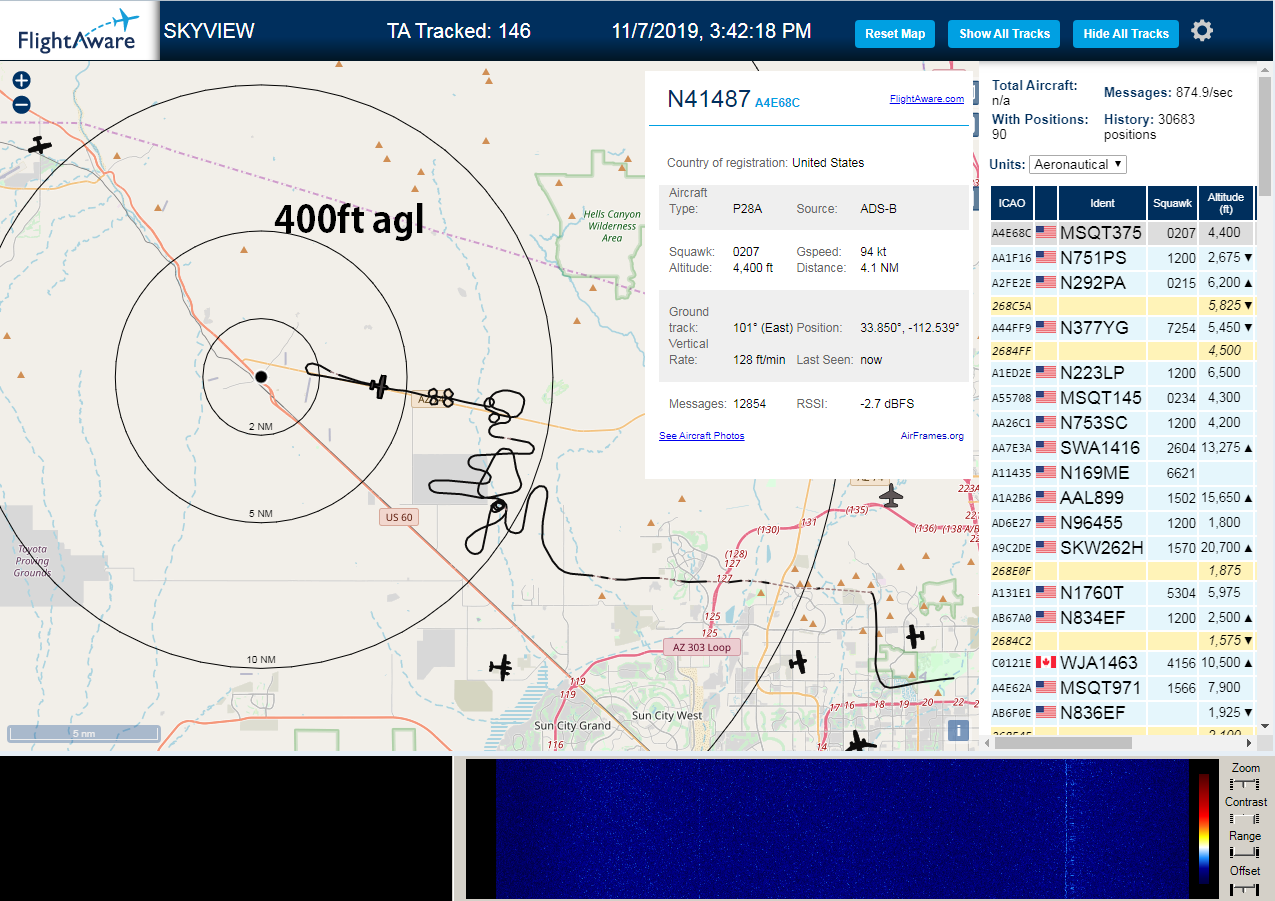Select the N834EF row
This screenshot has height=901, width=1275.
click(x=1123, y=617)
